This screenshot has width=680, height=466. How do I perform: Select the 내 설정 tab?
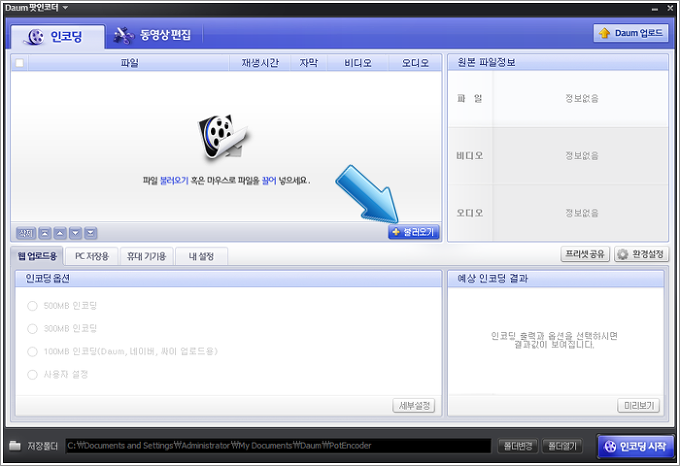pos(201,256)
